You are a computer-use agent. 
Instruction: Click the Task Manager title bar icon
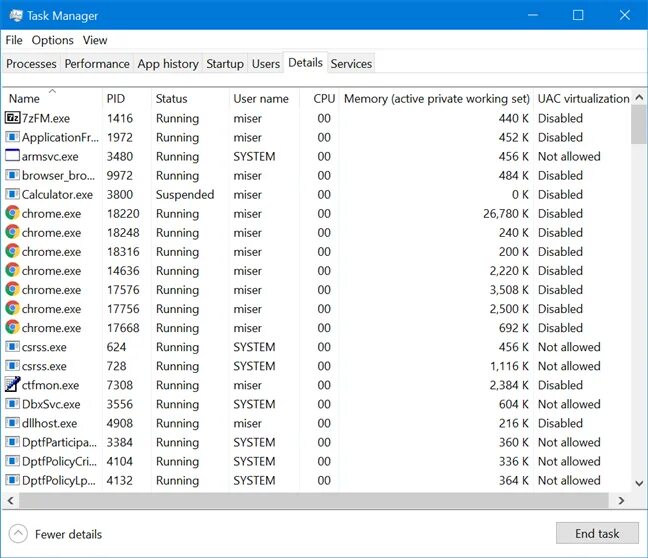pyautogui.click(x=16, y=16)
